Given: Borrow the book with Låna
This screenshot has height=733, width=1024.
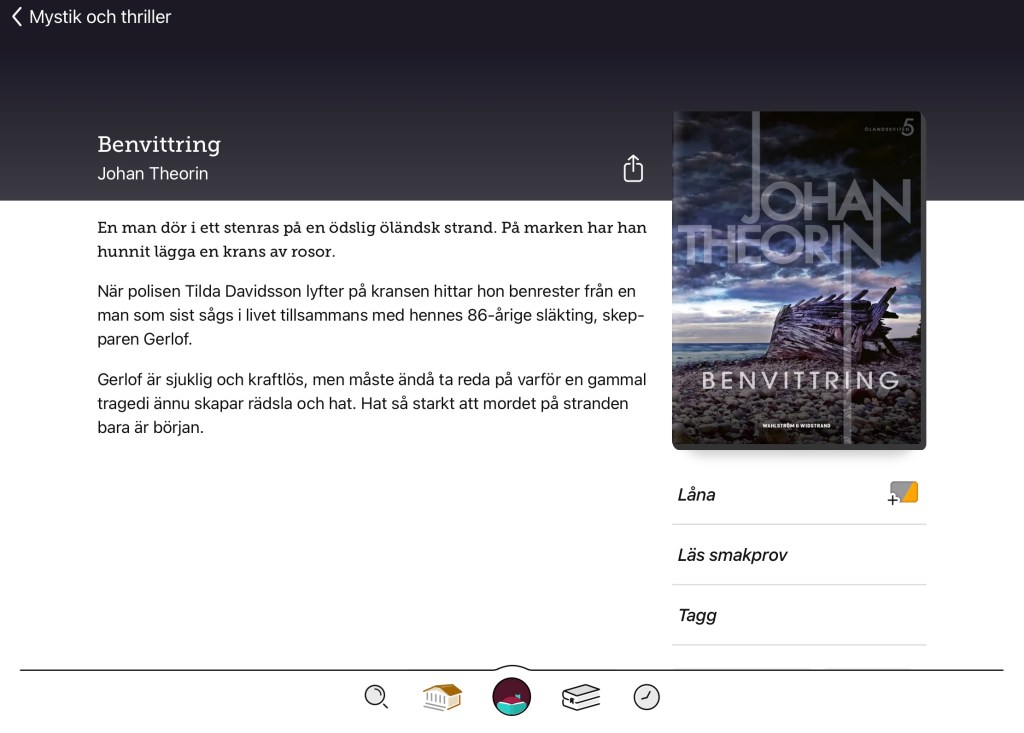Looking at the screenshot, I should click(x=697, y=494).
